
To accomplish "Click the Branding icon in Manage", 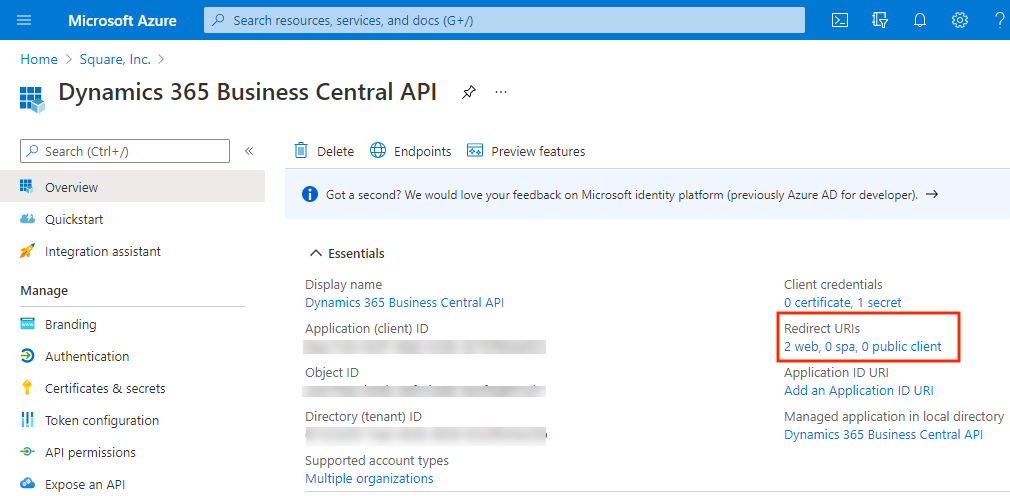I will (27, 324).
